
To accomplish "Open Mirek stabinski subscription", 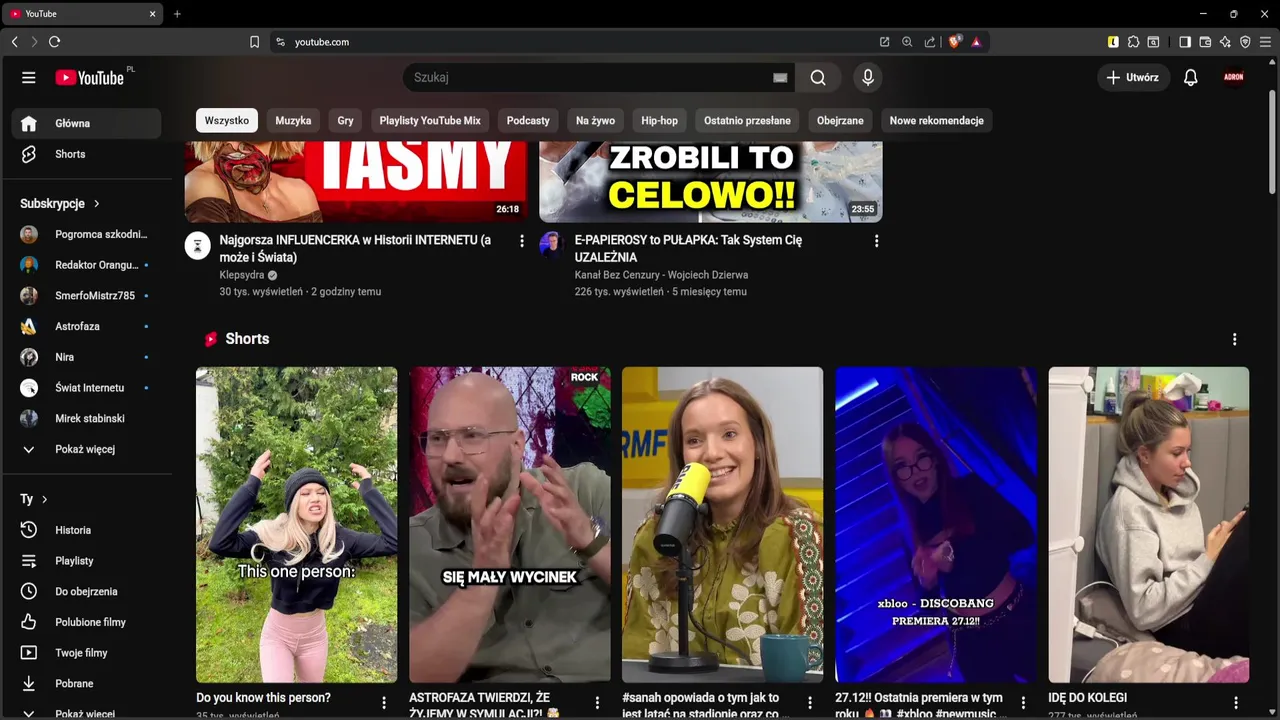I will [x=86, y=418].
